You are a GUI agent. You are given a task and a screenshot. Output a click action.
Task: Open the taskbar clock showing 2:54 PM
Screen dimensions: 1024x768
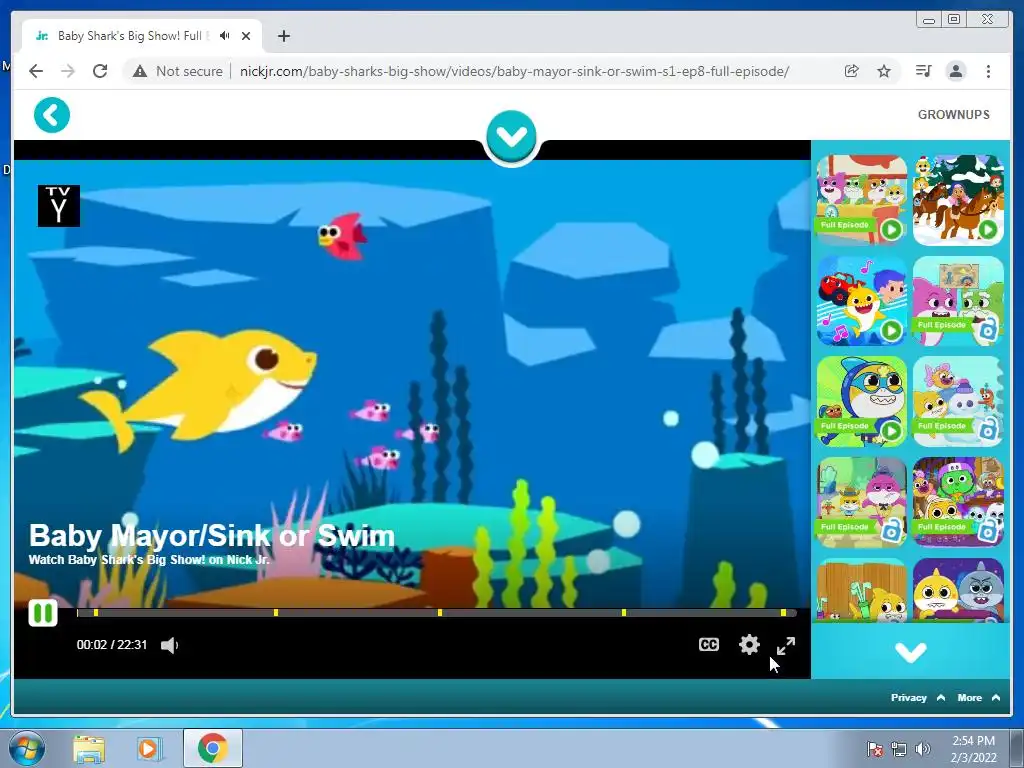(973, 749)
